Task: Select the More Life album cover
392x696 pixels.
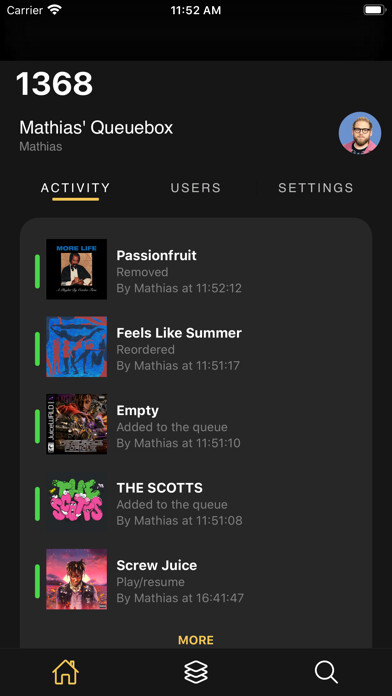Action: click(x=76, y=269)
